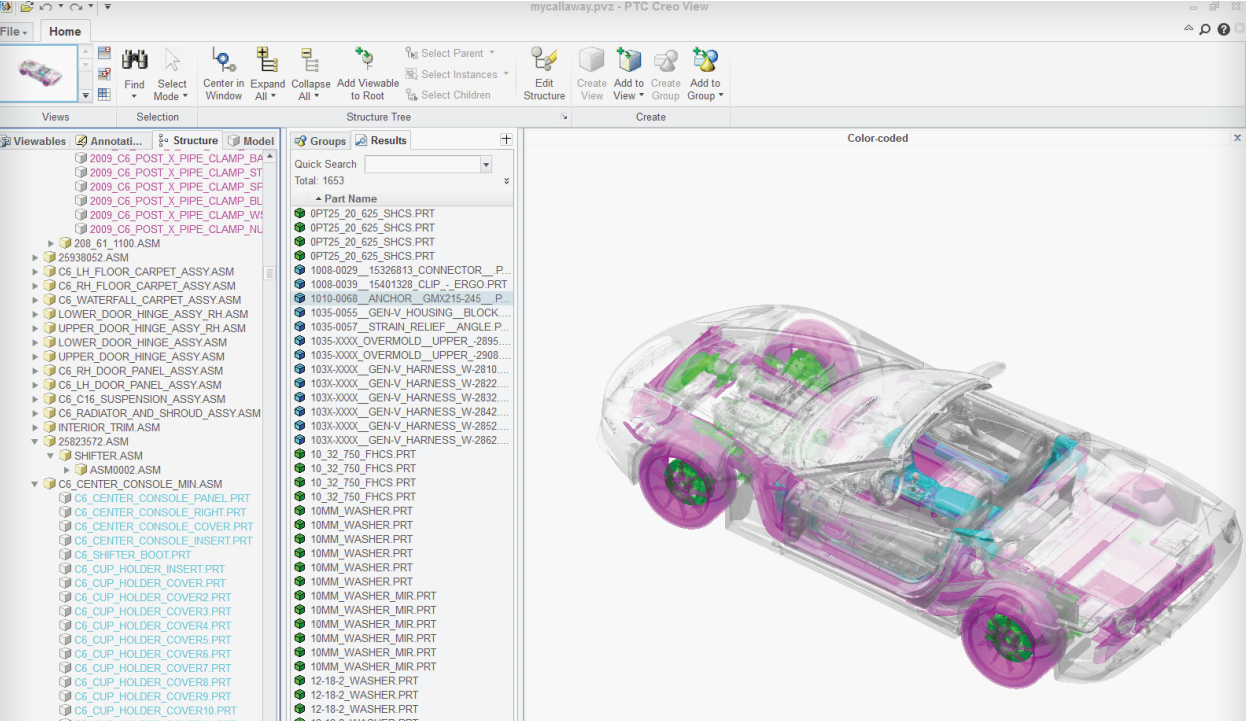Viewport: 1246px width, 721px height.
Task: Click the Undo arrow icon
Action: [x=46, y=7]
